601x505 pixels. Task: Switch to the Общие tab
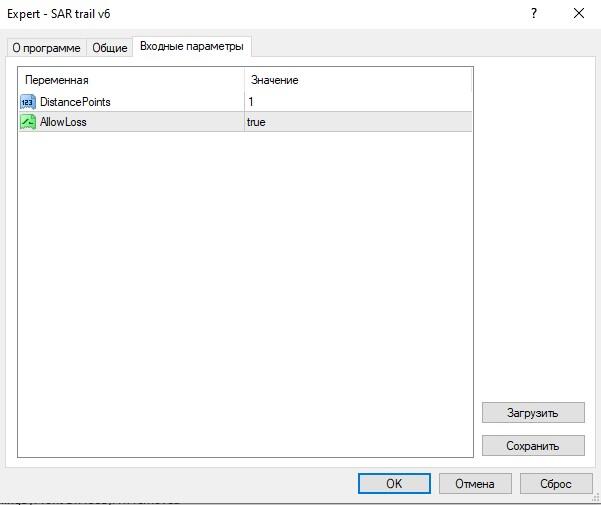(110, 48)
